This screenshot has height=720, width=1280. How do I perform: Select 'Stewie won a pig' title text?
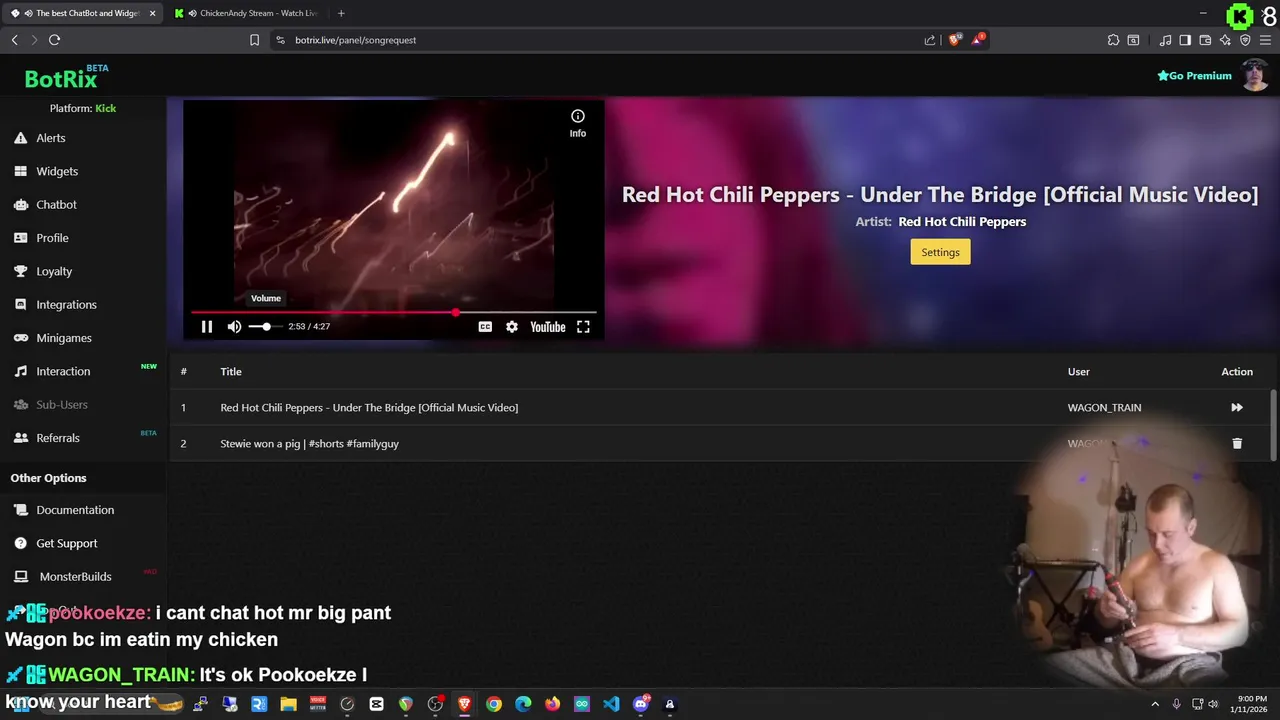(x=309, y=443)
